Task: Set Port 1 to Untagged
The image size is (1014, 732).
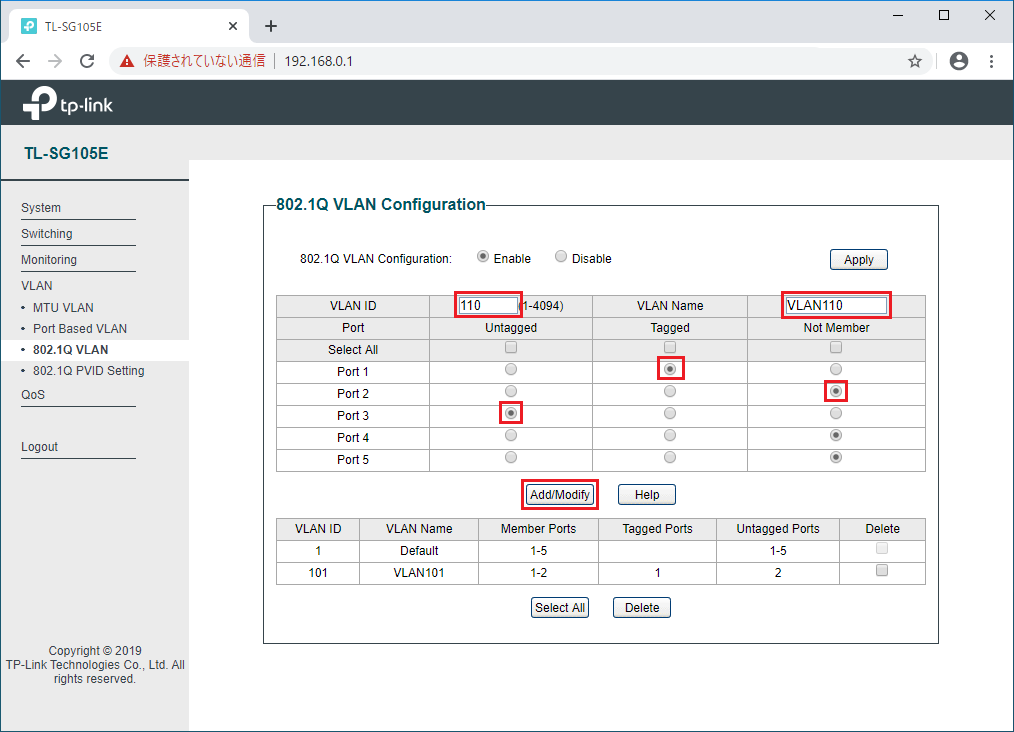Action: (x=511, y=369)
